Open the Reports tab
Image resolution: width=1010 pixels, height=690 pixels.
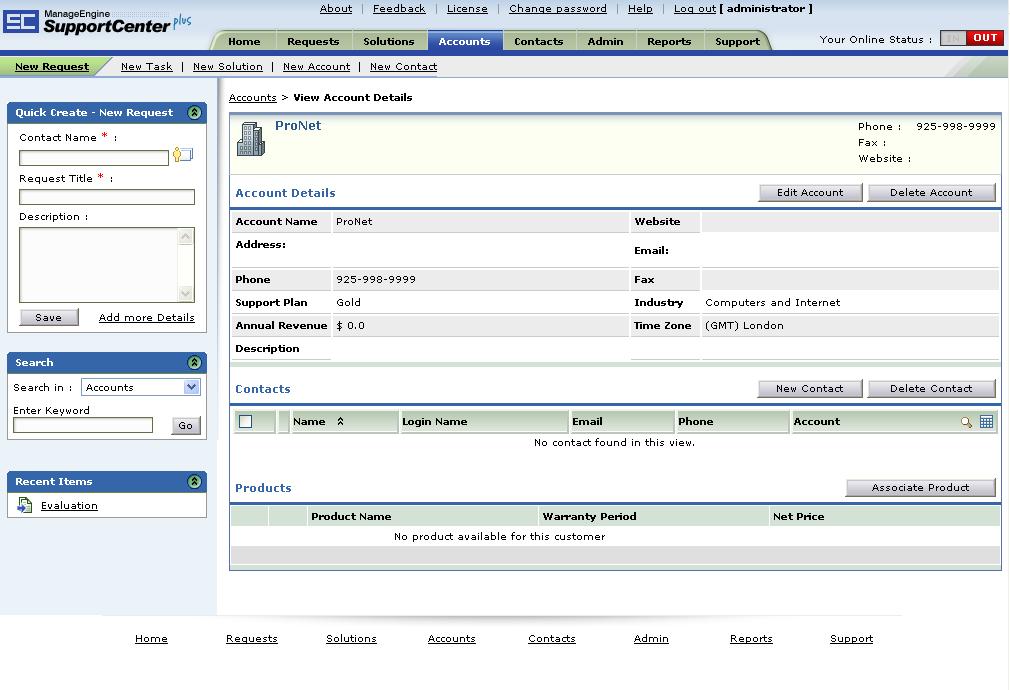pos(668,42)
